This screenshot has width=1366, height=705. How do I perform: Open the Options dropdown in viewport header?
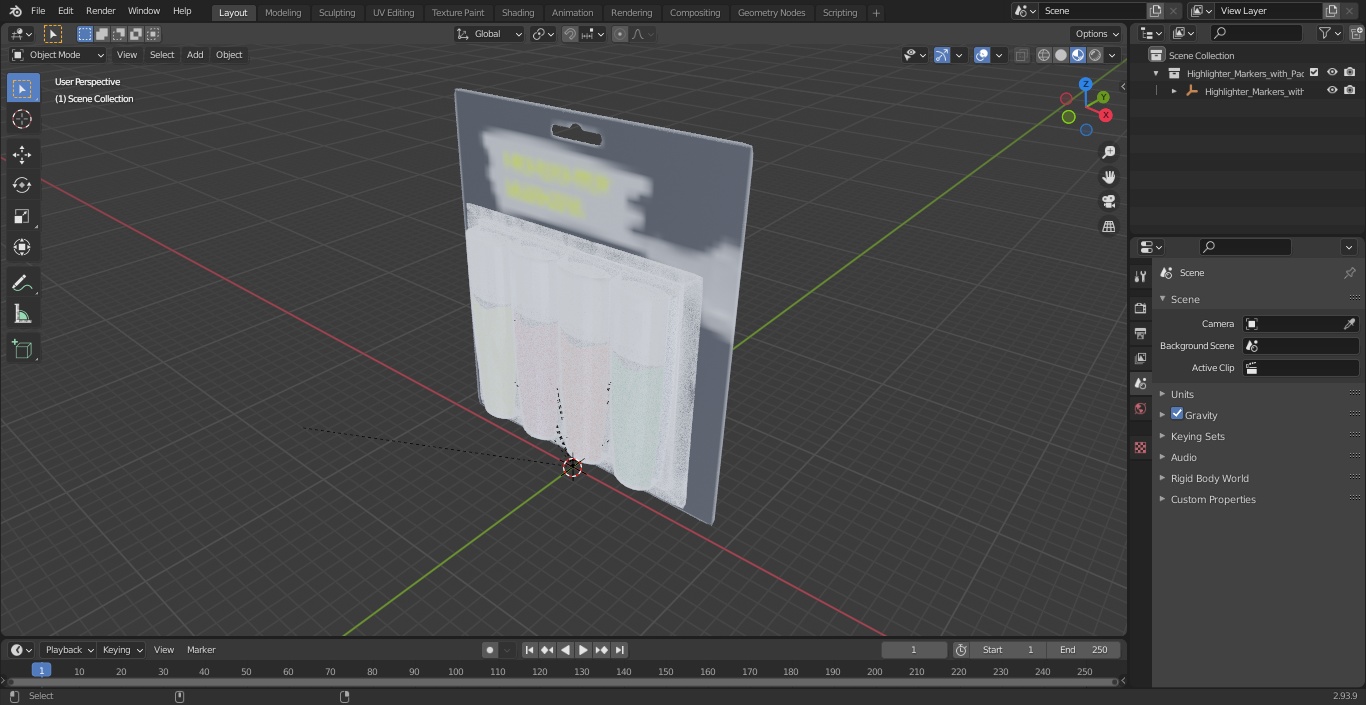pyautogui.click(x=1097, y=34)
